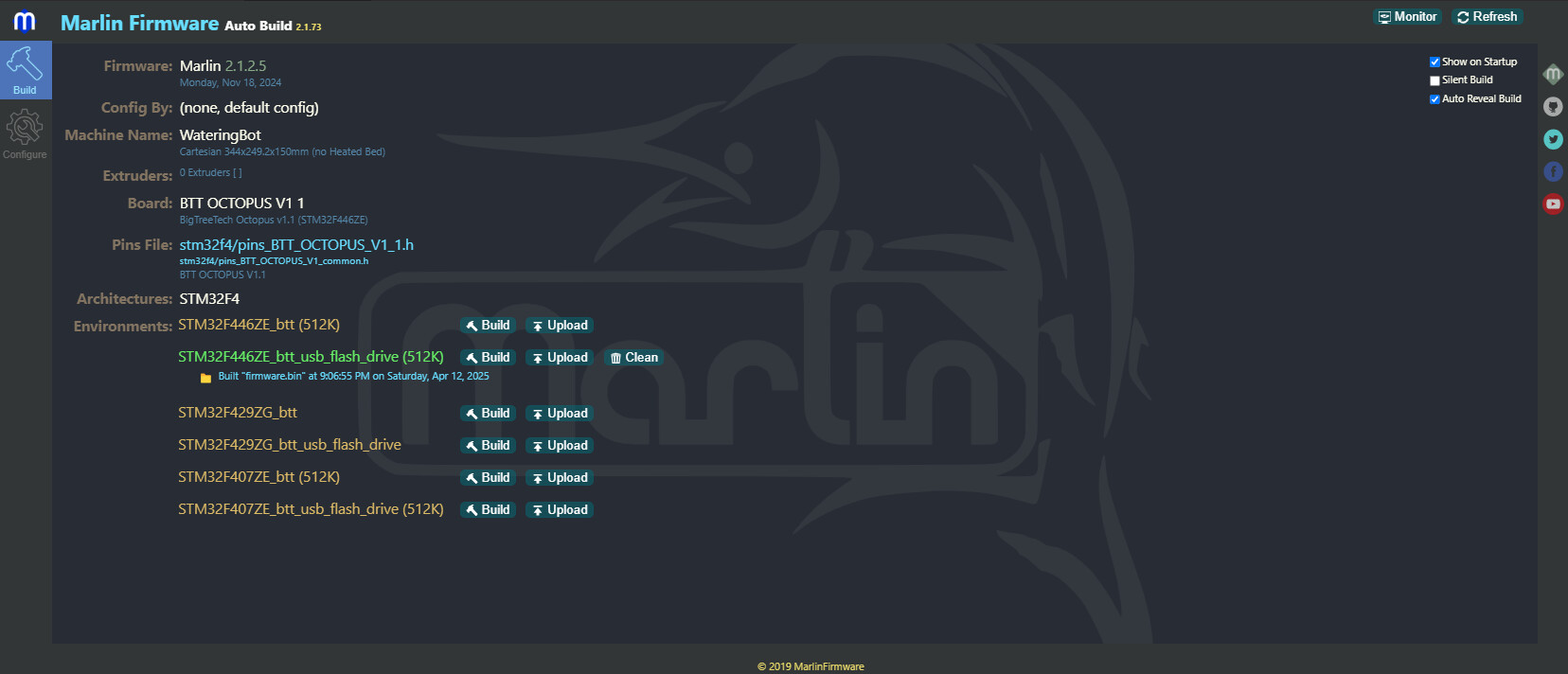Build the STM32F446ZE_btt (512K) environment
Image resolution: width=1568 pixels, height=674 pixels.
[x=488, y=326]
